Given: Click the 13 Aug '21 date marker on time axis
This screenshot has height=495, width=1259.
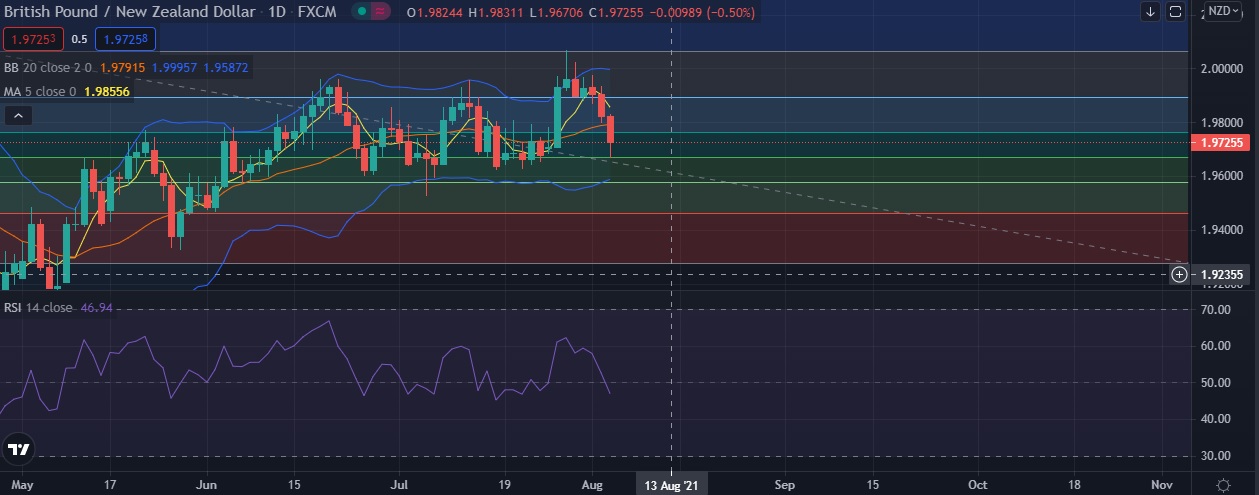Looking at the screenshot, I should point(670,485).
